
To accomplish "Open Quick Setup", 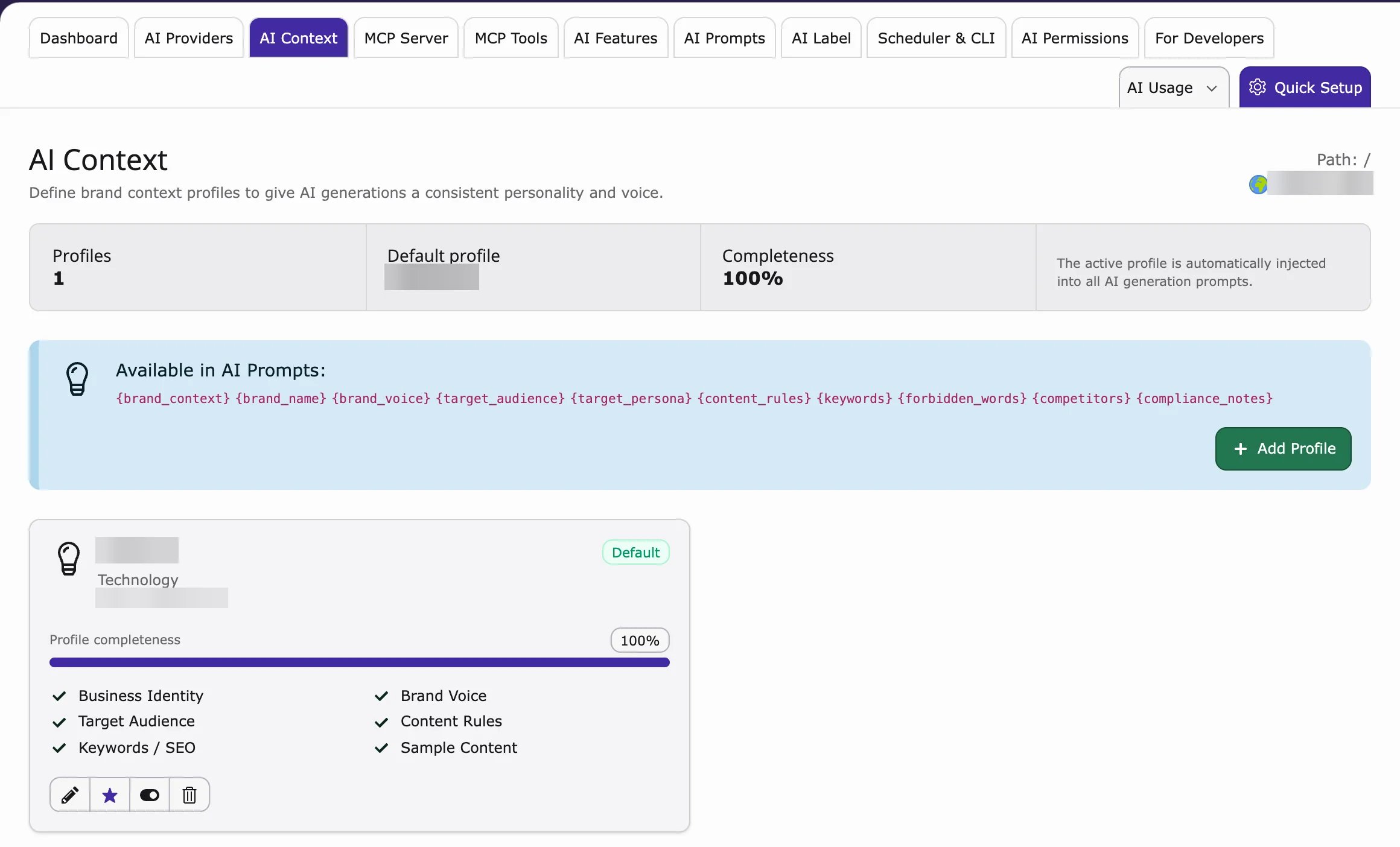I will (1305, 87).
